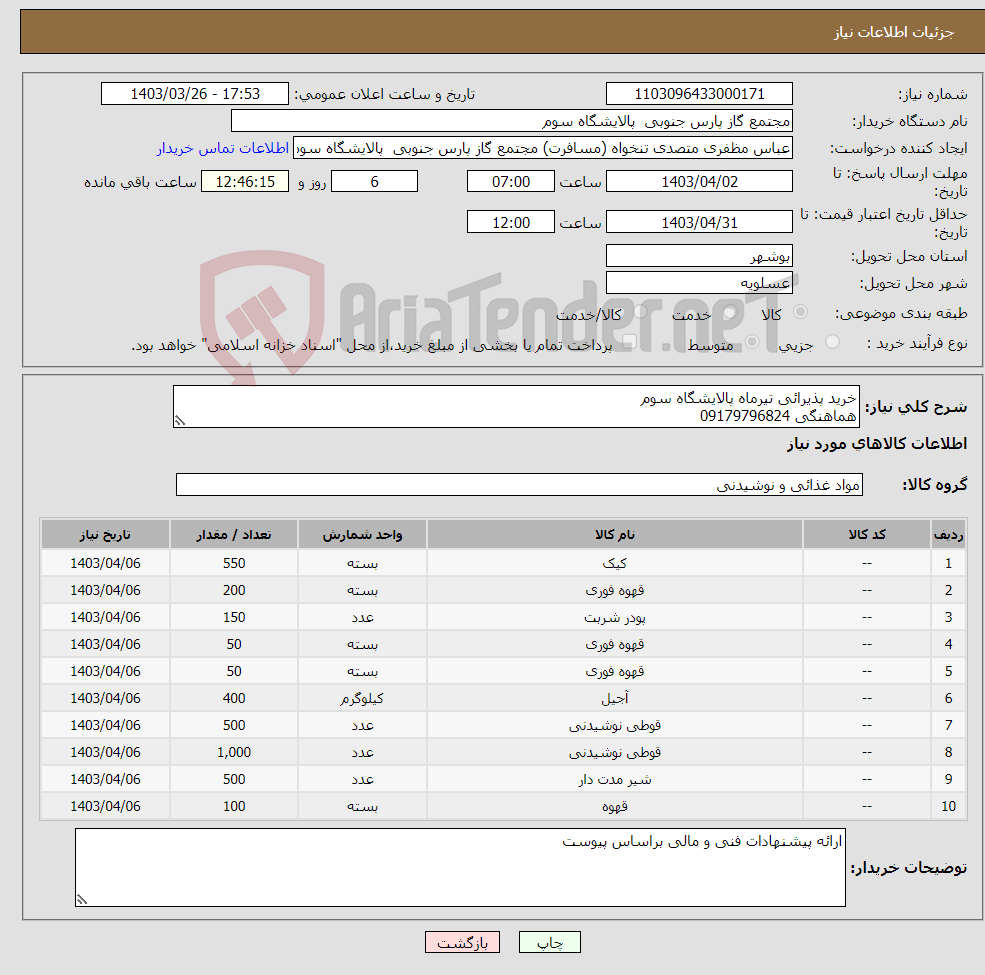
Task: Click the validity time field 12:00
Action: point(511,222)
